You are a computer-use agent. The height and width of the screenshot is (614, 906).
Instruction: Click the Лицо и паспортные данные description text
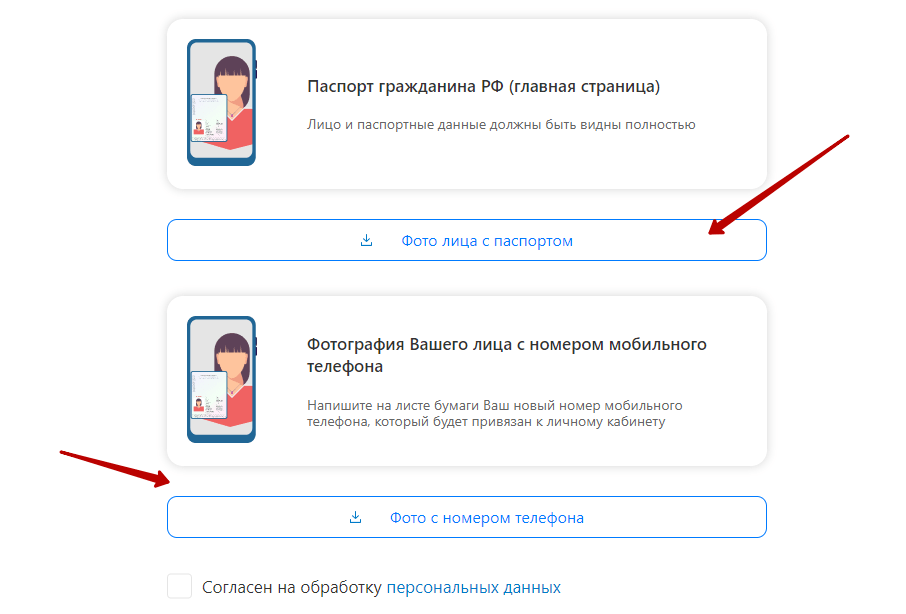pyautogui.click(x=501, y=125)
